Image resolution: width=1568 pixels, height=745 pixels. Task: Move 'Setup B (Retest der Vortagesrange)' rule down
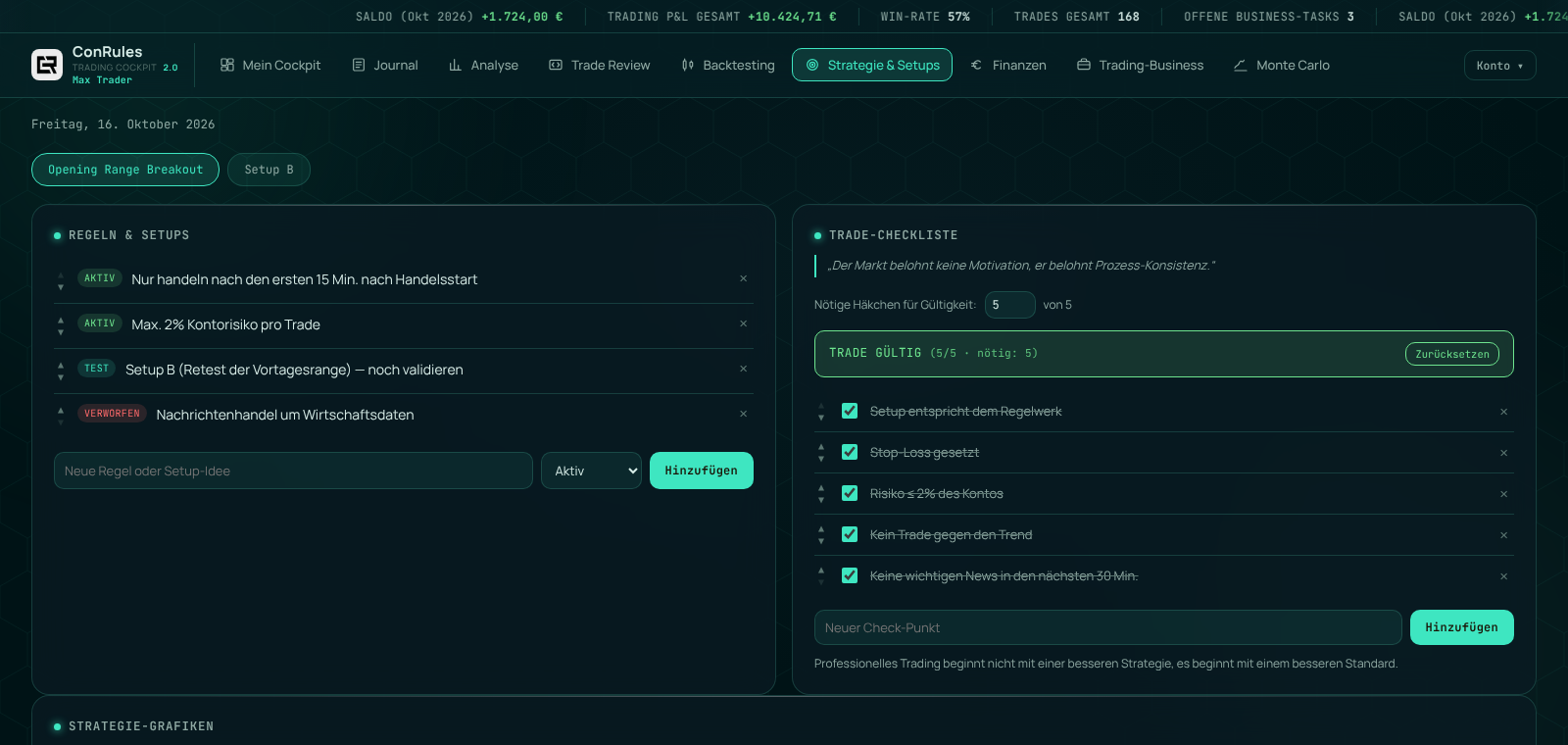(x=61, y=376)
